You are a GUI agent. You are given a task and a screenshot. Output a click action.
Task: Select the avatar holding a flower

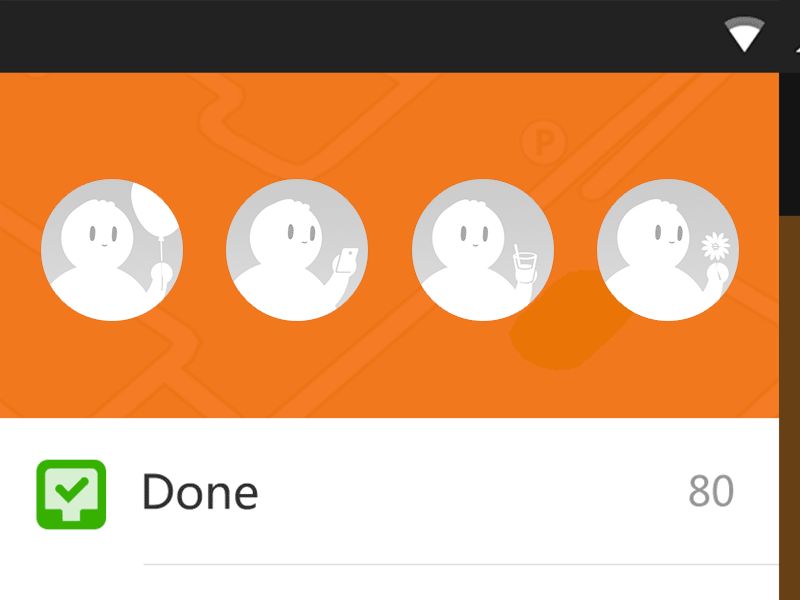pos(668,250)
